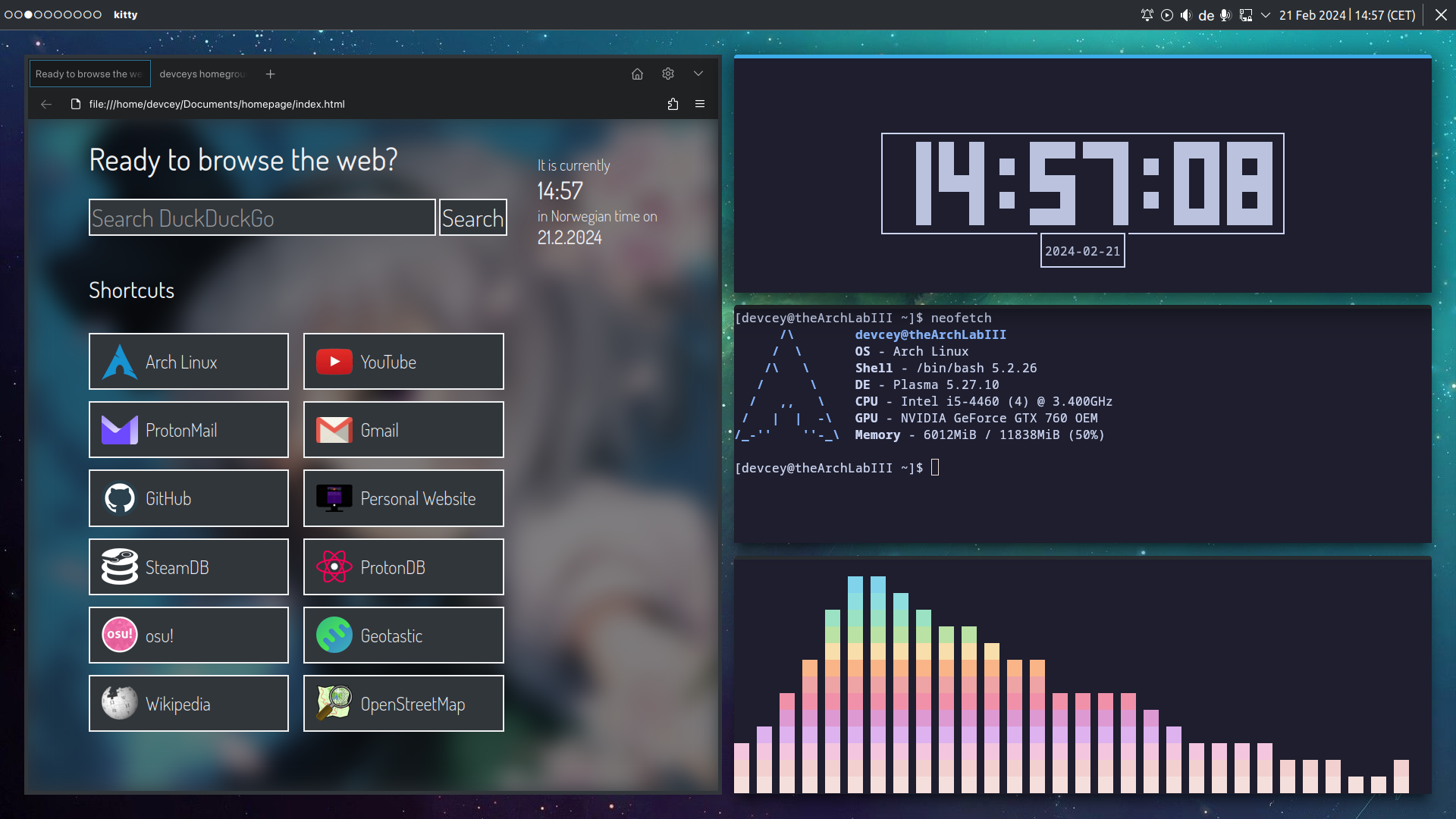This screenshot has width=1456, height=819.
Task: Open the volume speaker tray icon
Action: pyautogui.click(x=1186, y=15)
